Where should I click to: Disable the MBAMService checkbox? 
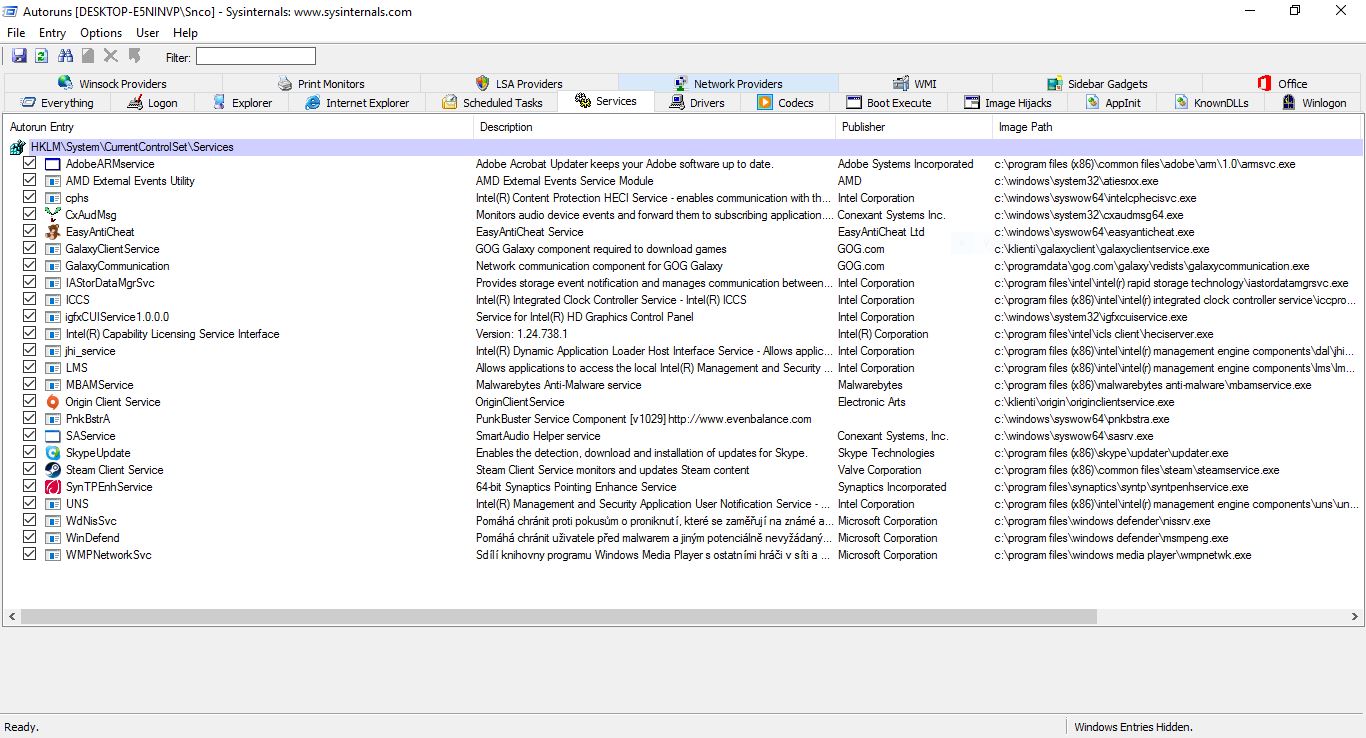[x=30, y=385]
